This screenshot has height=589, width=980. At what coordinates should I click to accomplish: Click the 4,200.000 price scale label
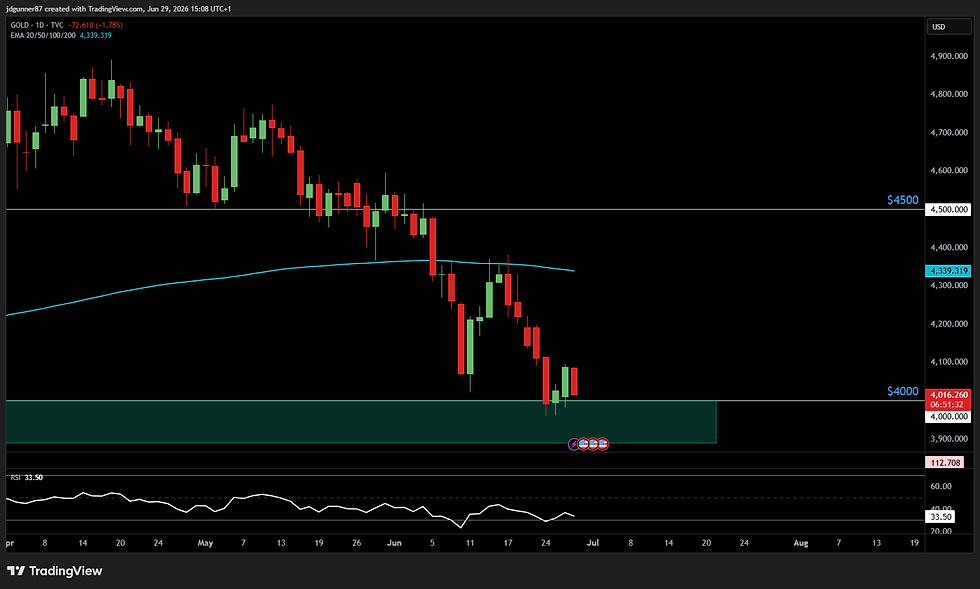click(949, 324)
